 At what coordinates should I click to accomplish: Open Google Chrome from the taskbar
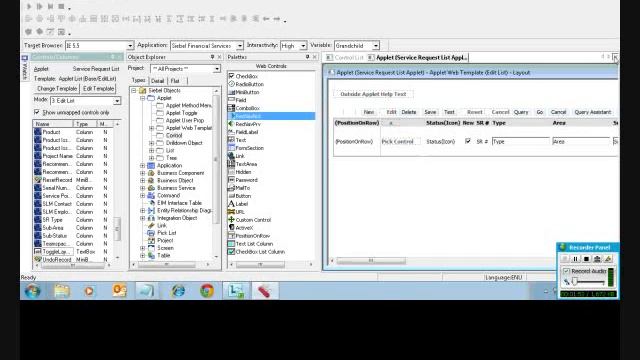207,291
